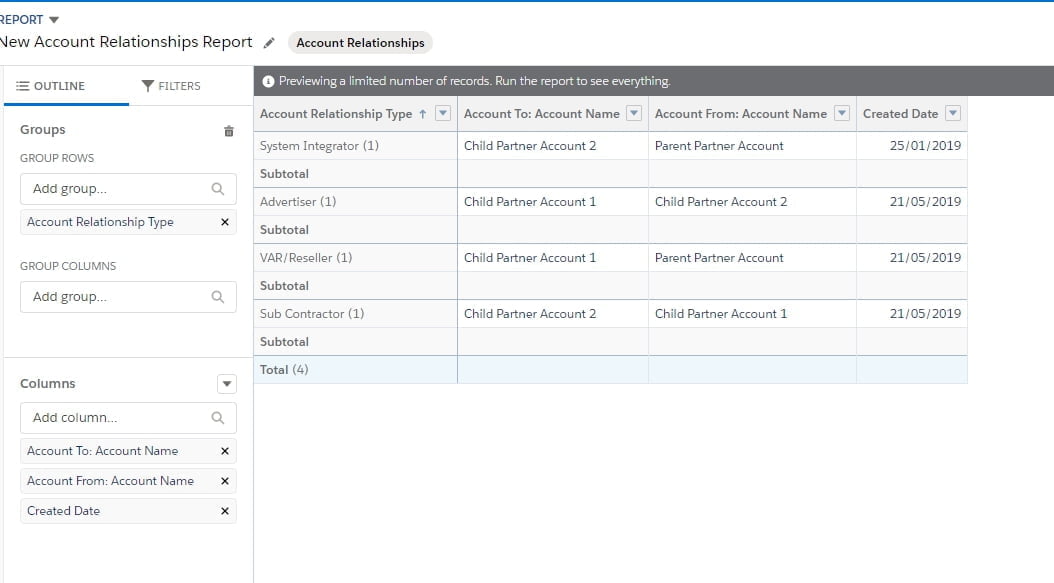Open the Account Relationship Type column header menu

[442, 113]
